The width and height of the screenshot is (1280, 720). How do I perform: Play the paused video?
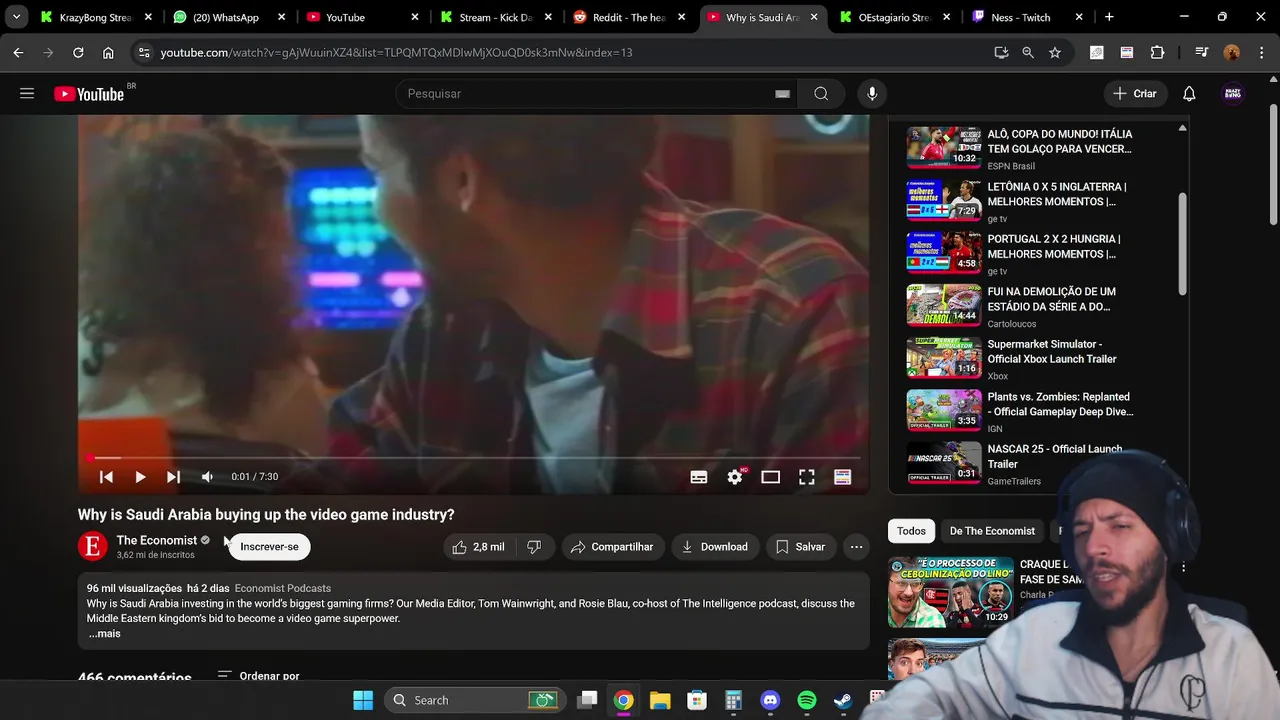[x=140, y=477]
